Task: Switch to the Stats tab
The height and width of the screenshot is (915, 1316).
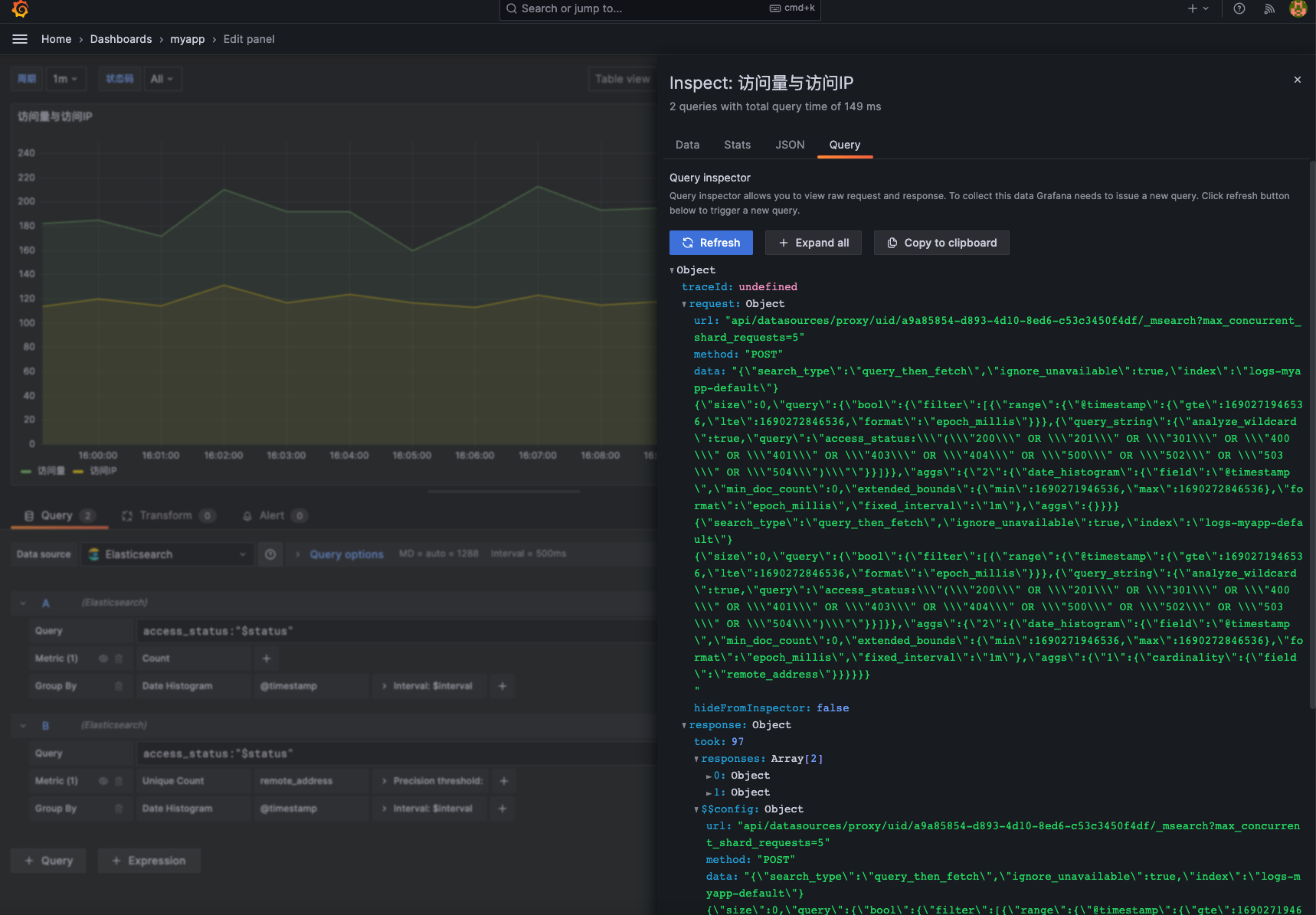Action: pos(737,145)
